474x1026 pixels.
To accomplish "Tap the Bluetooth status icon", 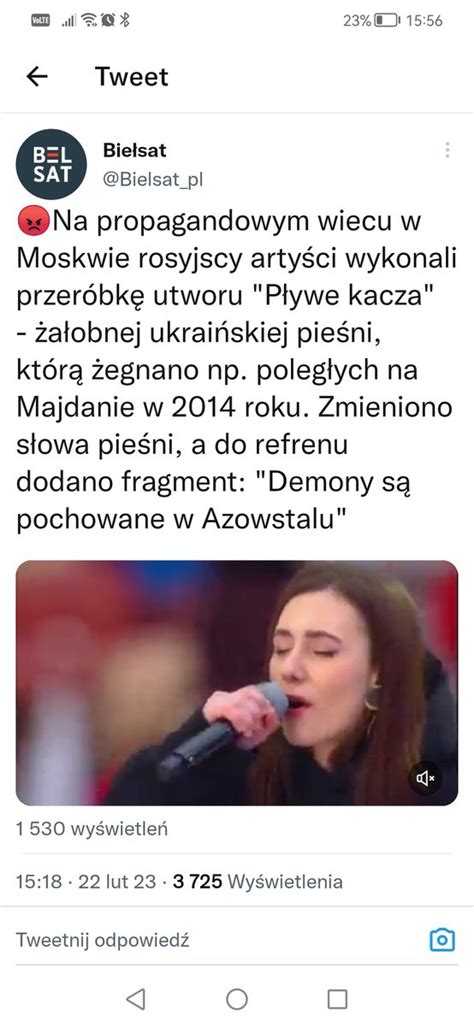I will 125,20.
